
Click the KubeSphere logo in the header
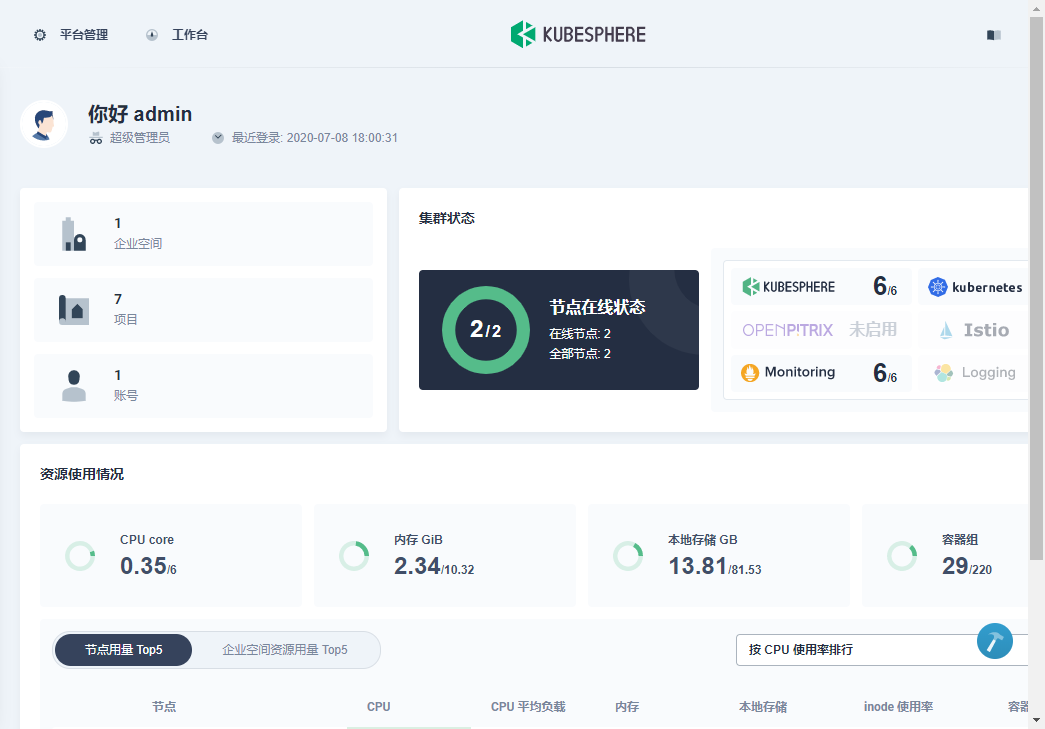(578, 35)
